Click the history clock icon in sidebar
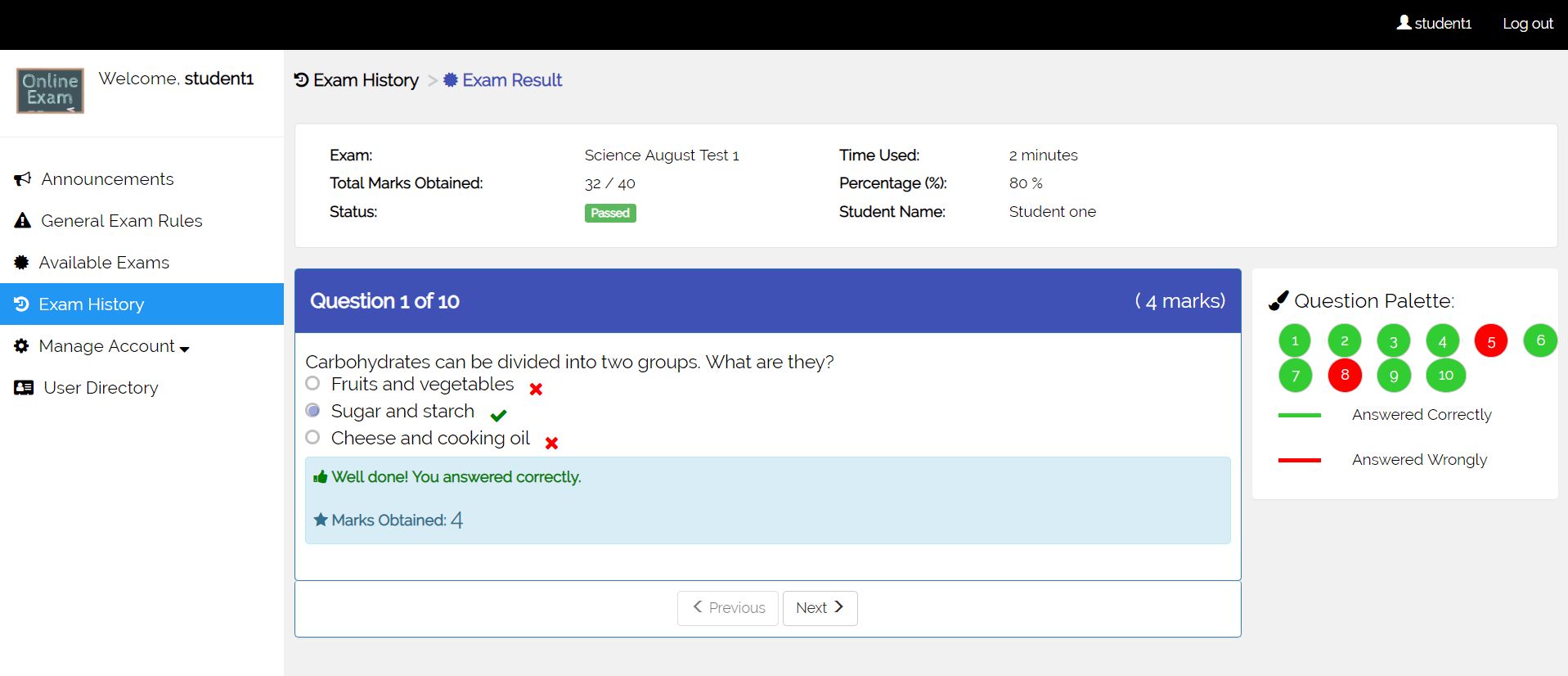 pos(21,304)
